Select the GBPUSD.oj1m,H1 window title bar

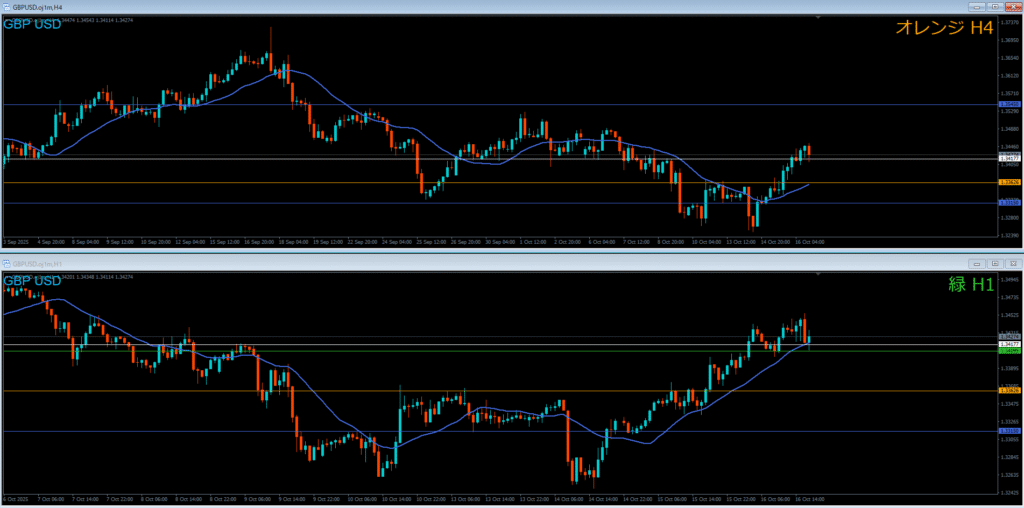pyautogui.click(x=512, y=263)
